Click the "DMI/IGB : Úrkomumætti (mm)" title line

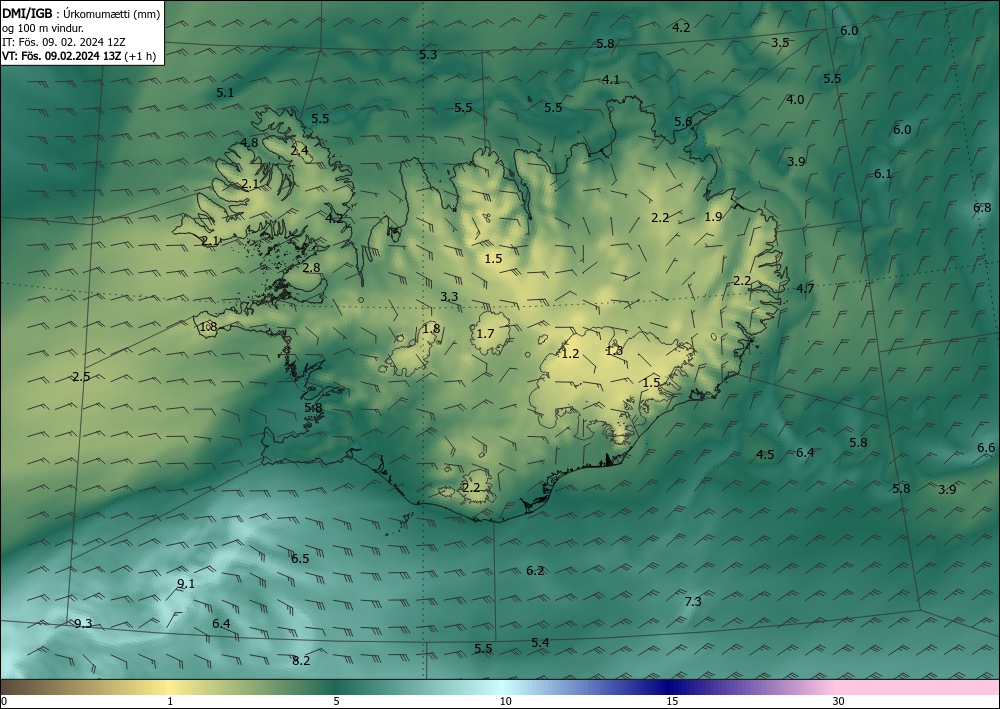(81, 13)
